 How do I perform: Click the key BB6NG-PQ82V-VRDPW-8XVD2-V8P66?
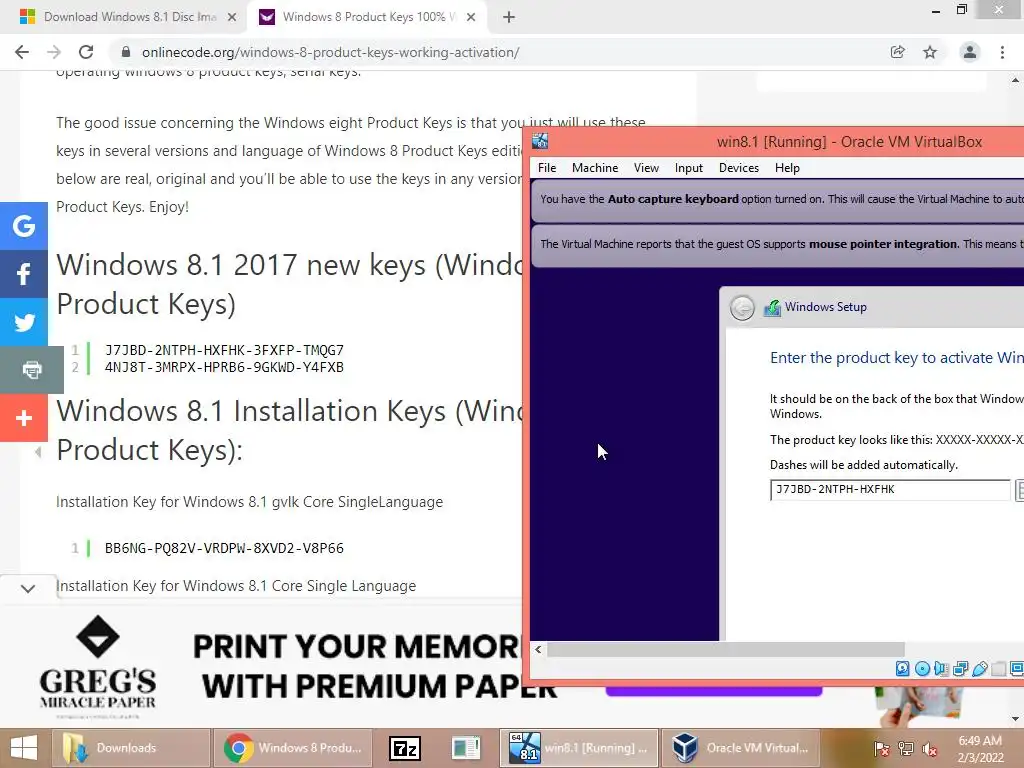224,548
